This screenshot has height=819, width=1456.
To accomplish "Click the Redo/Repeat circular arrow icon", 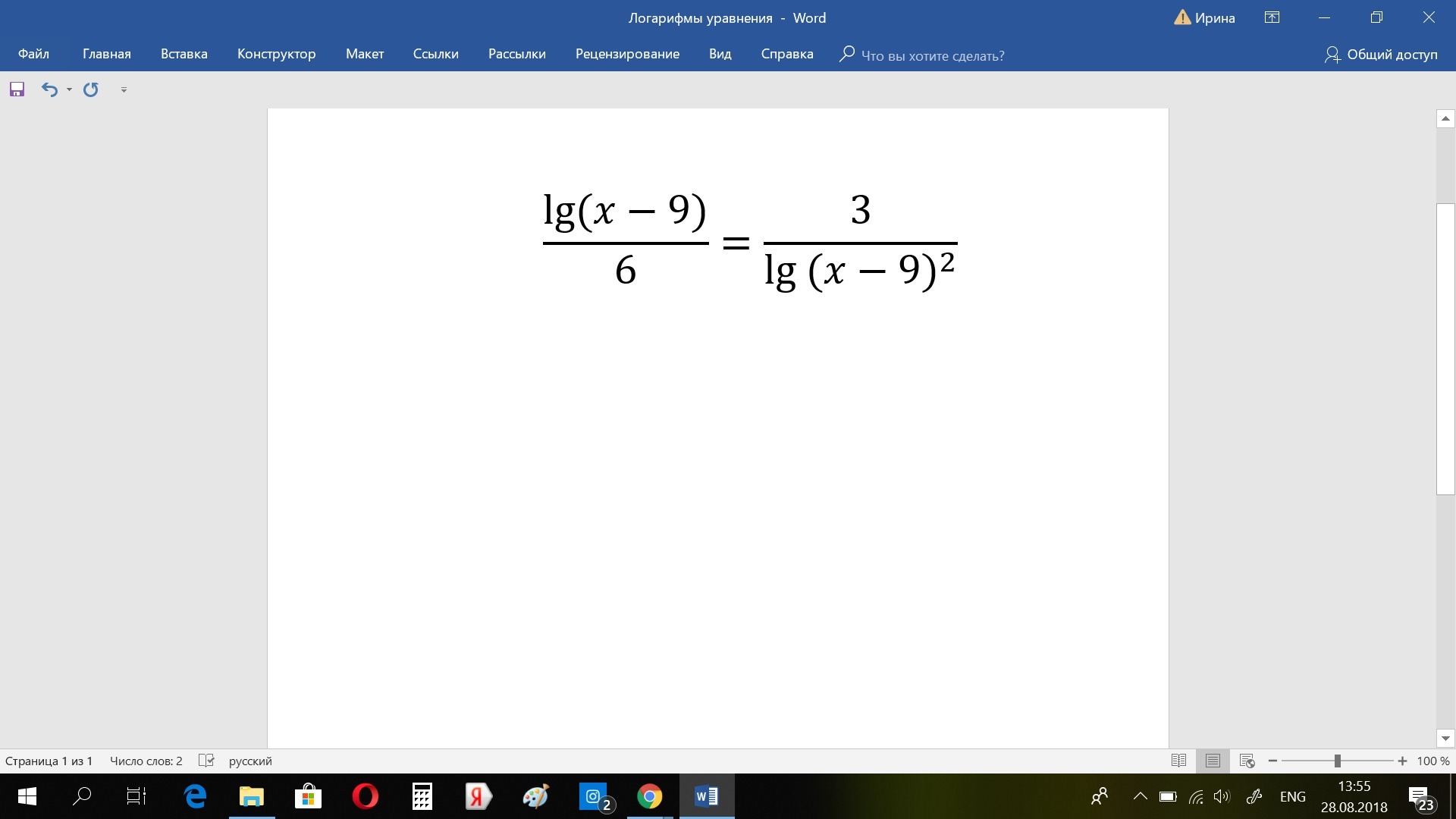I will tap(91, 89).
